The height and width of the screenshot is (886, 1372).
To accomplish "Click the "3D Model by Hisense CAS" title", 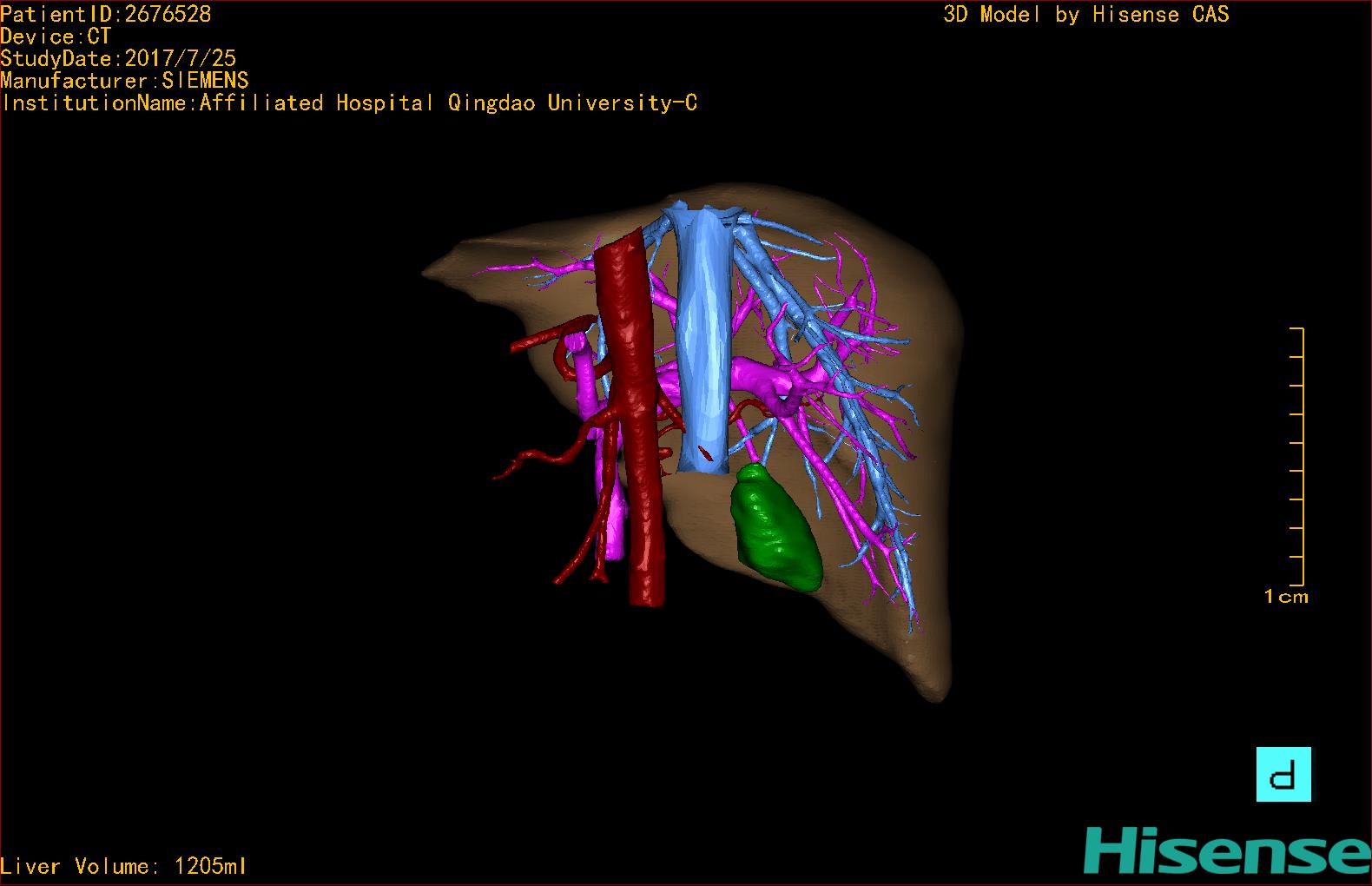I will [1085, 14].
